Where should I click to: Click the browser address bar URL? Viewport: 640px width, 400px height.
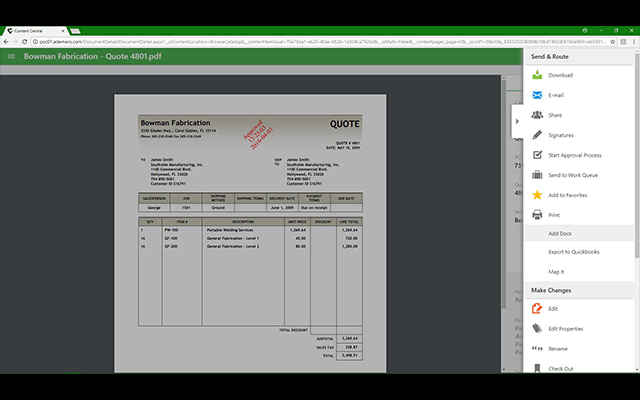322,42
